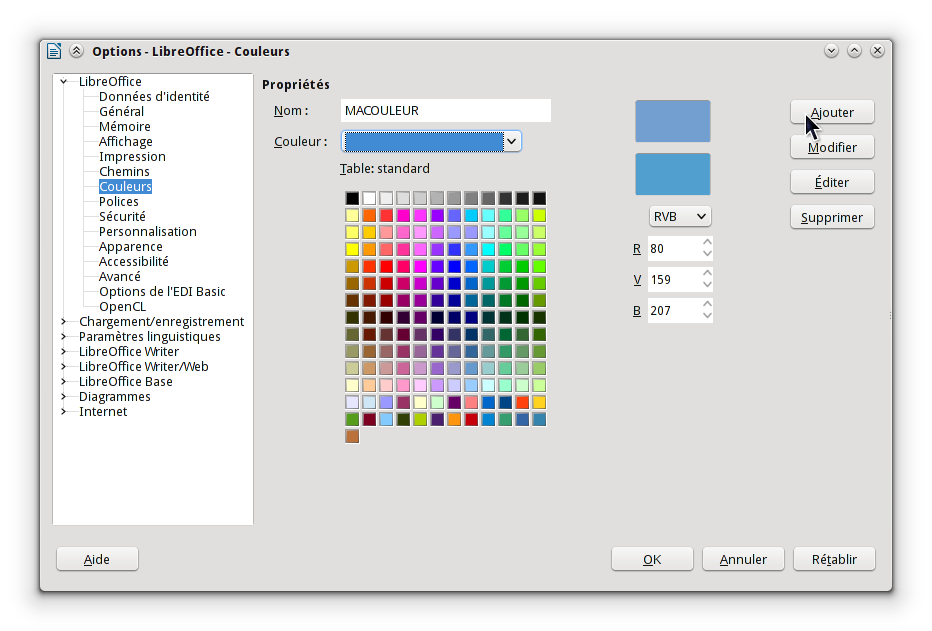Decrease the V value with the down arrow

tap(707, 285)
